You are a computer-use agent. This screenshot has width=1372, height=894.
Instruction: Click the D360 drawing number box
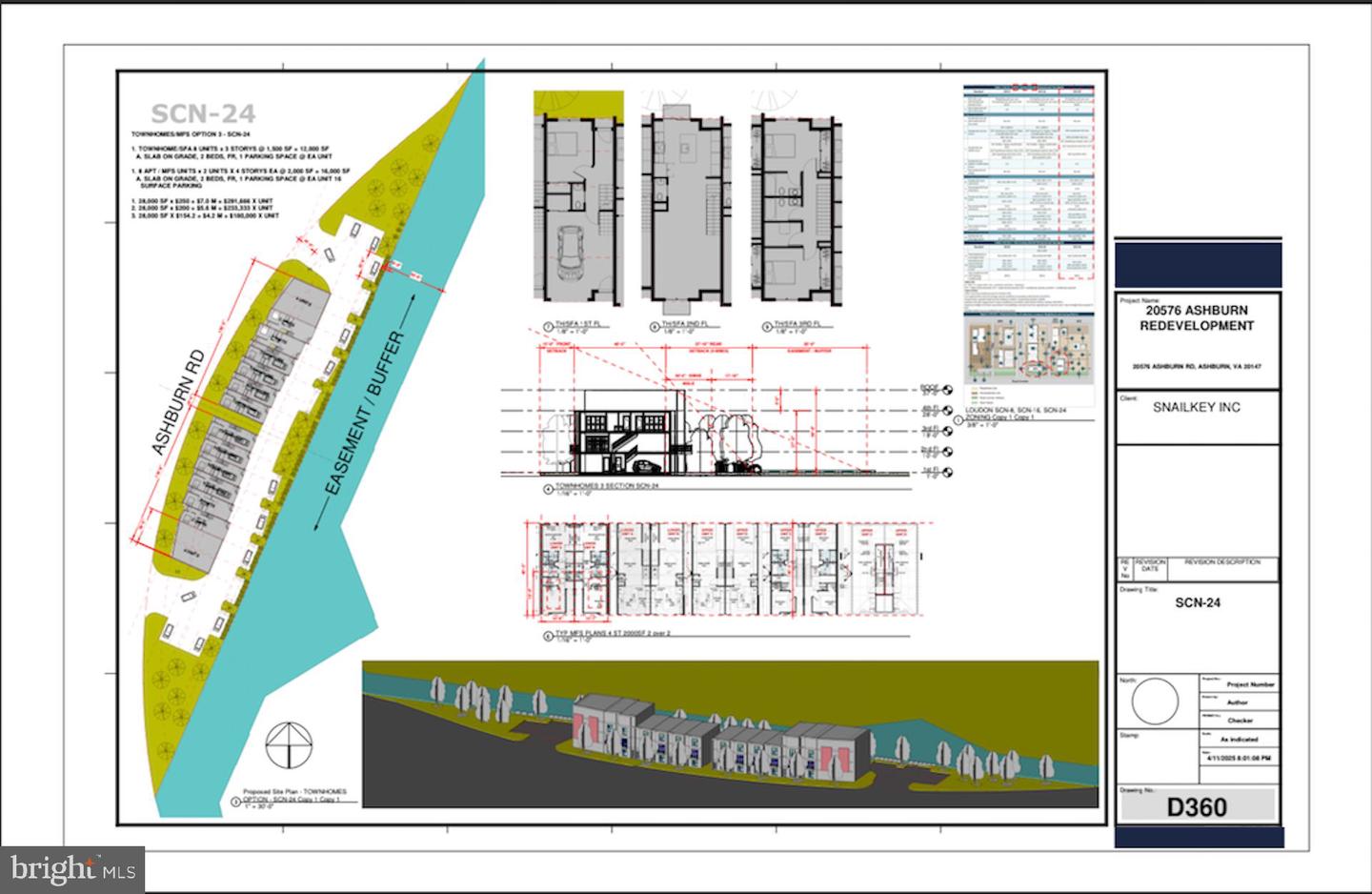1197,807
